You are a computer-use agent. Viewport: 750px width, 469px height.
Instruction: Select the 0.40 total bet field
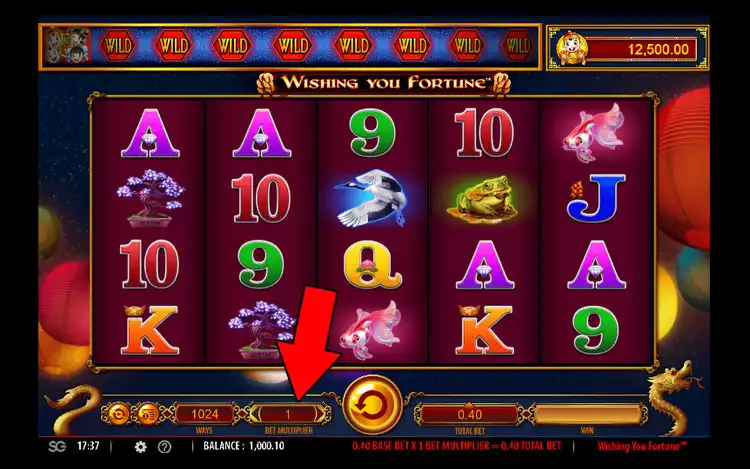click(x=469, y=414)
